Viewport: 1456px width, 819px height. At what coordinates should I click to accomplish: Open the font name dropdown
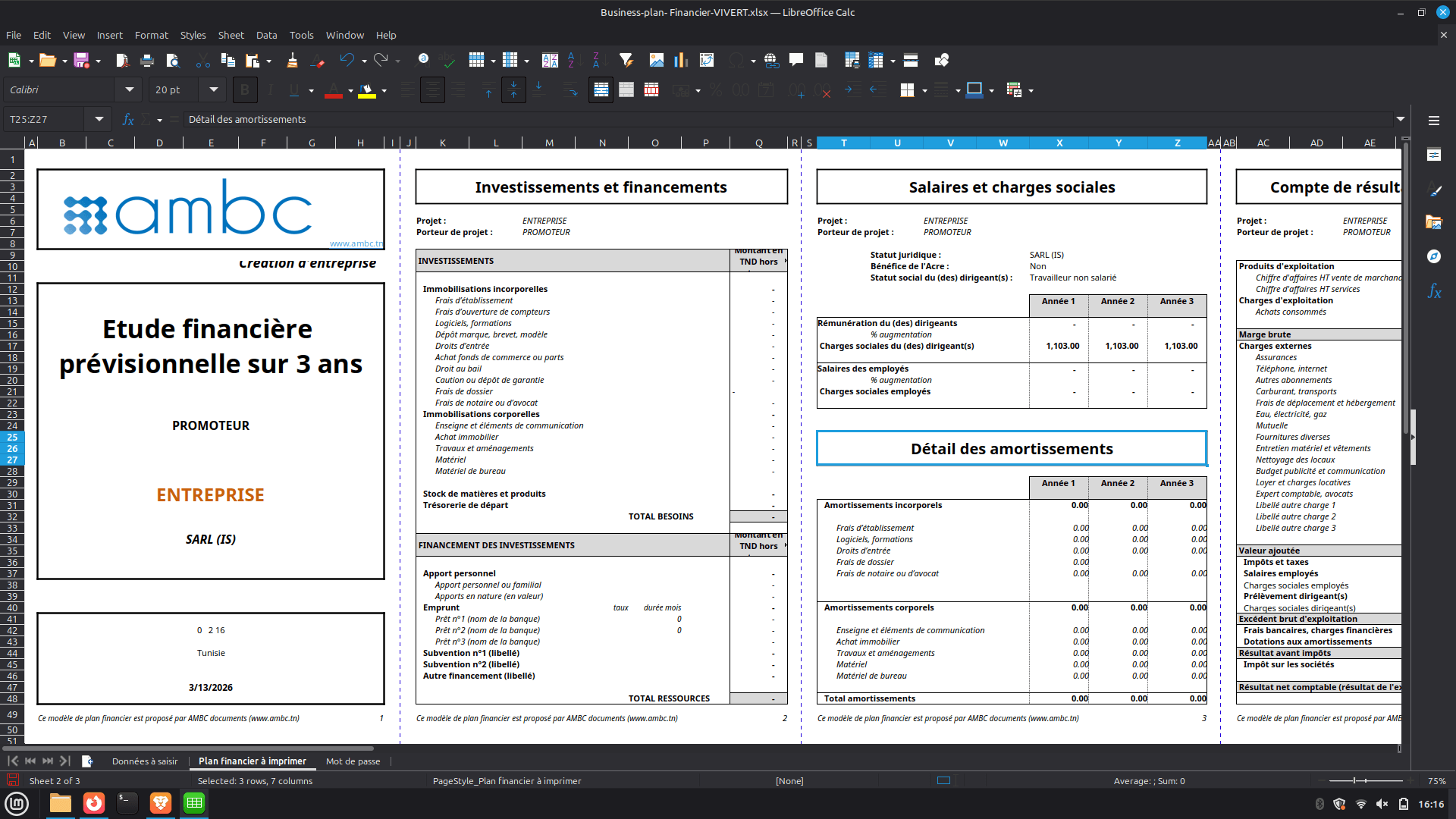click(129, 90)
